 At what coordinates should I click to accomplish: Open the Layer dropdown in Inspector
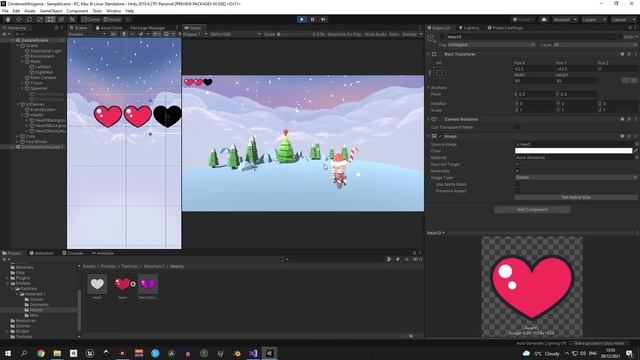point(595,45)
